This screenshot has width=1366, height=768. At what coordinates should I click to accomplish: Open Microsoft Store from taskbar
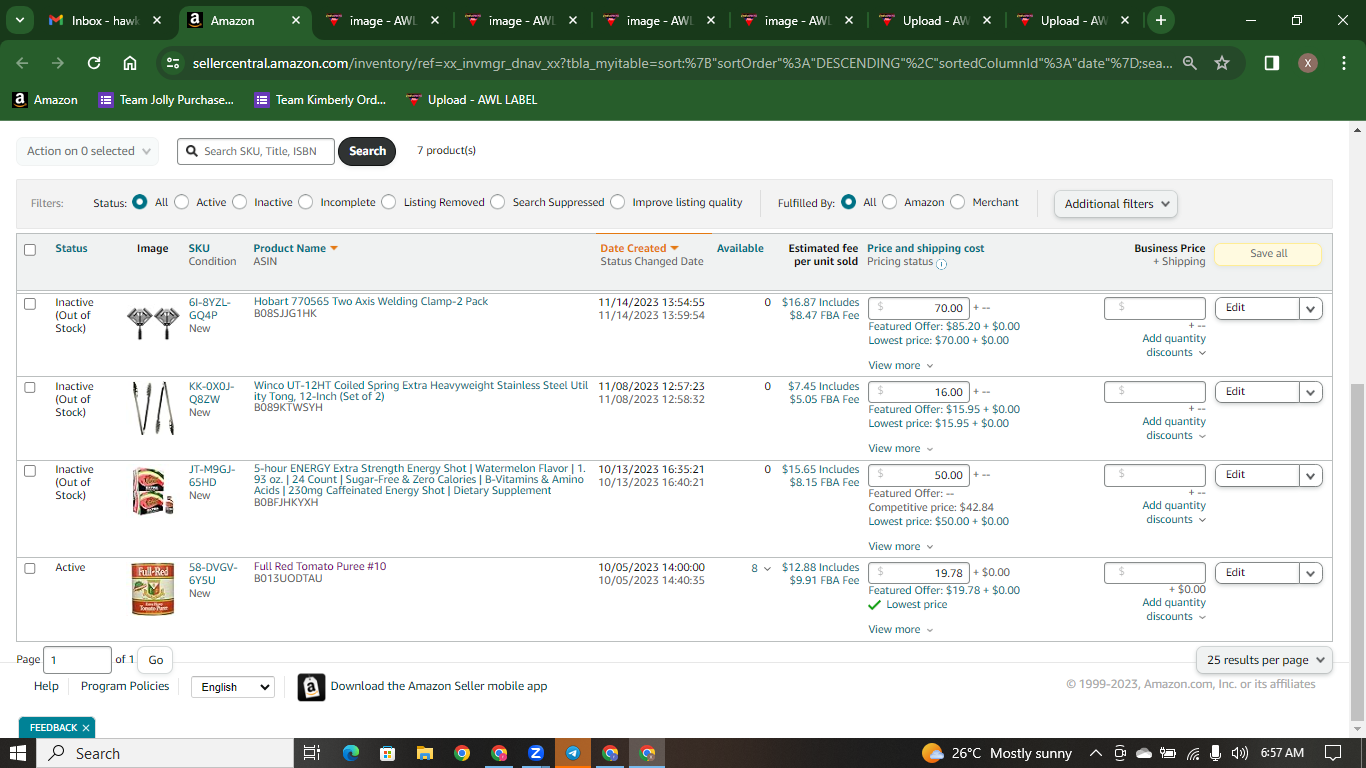coord(387,753)
